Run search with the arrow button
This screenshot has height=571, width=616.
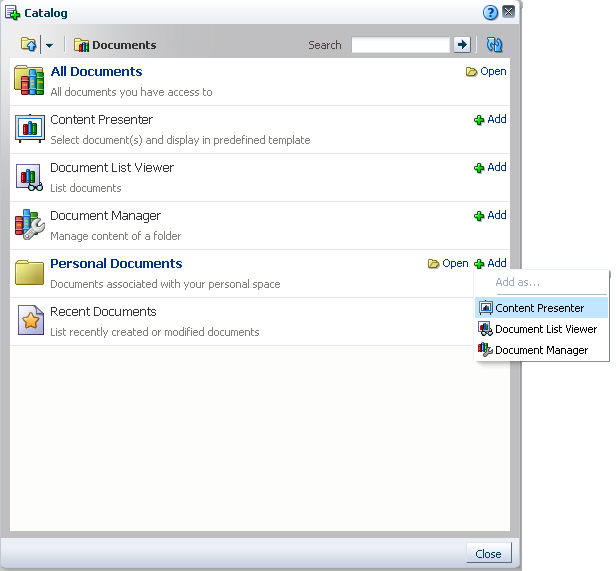click(x=462, y=44)
